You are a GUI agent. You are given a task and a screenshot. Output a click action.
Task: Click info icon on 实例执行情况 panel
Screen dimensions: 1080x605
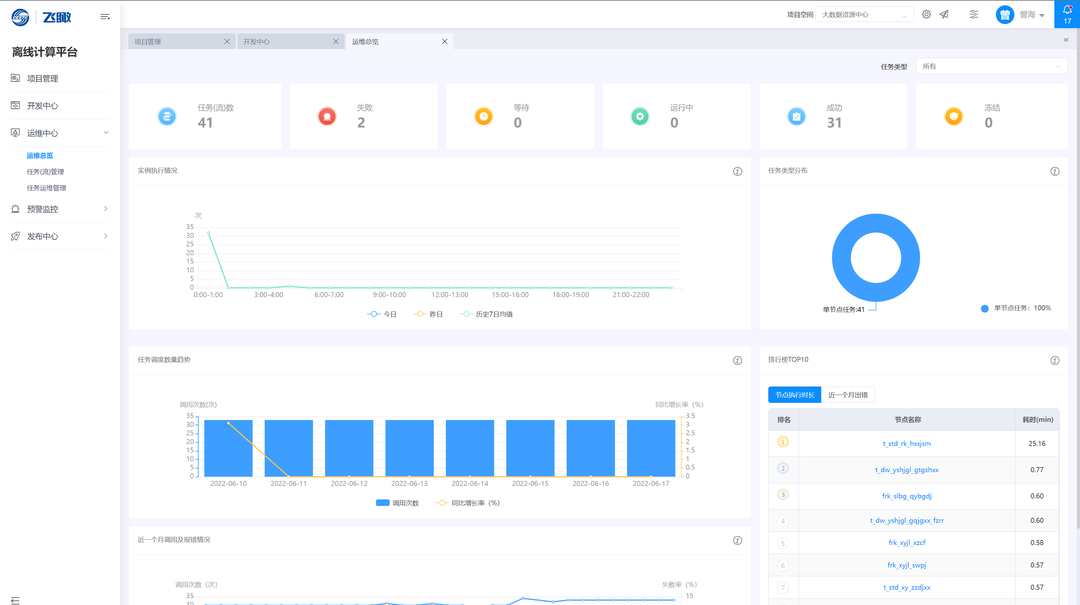[738, 171]
